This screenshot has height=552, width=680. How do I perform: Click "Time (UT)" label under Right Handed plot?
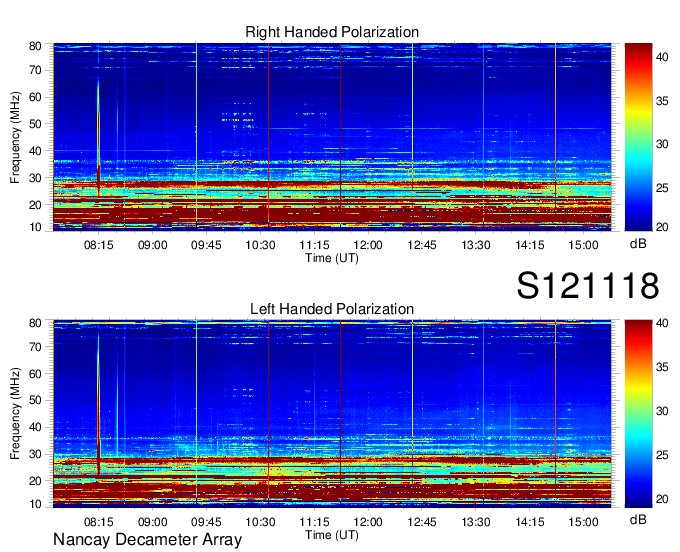point(332,258)
